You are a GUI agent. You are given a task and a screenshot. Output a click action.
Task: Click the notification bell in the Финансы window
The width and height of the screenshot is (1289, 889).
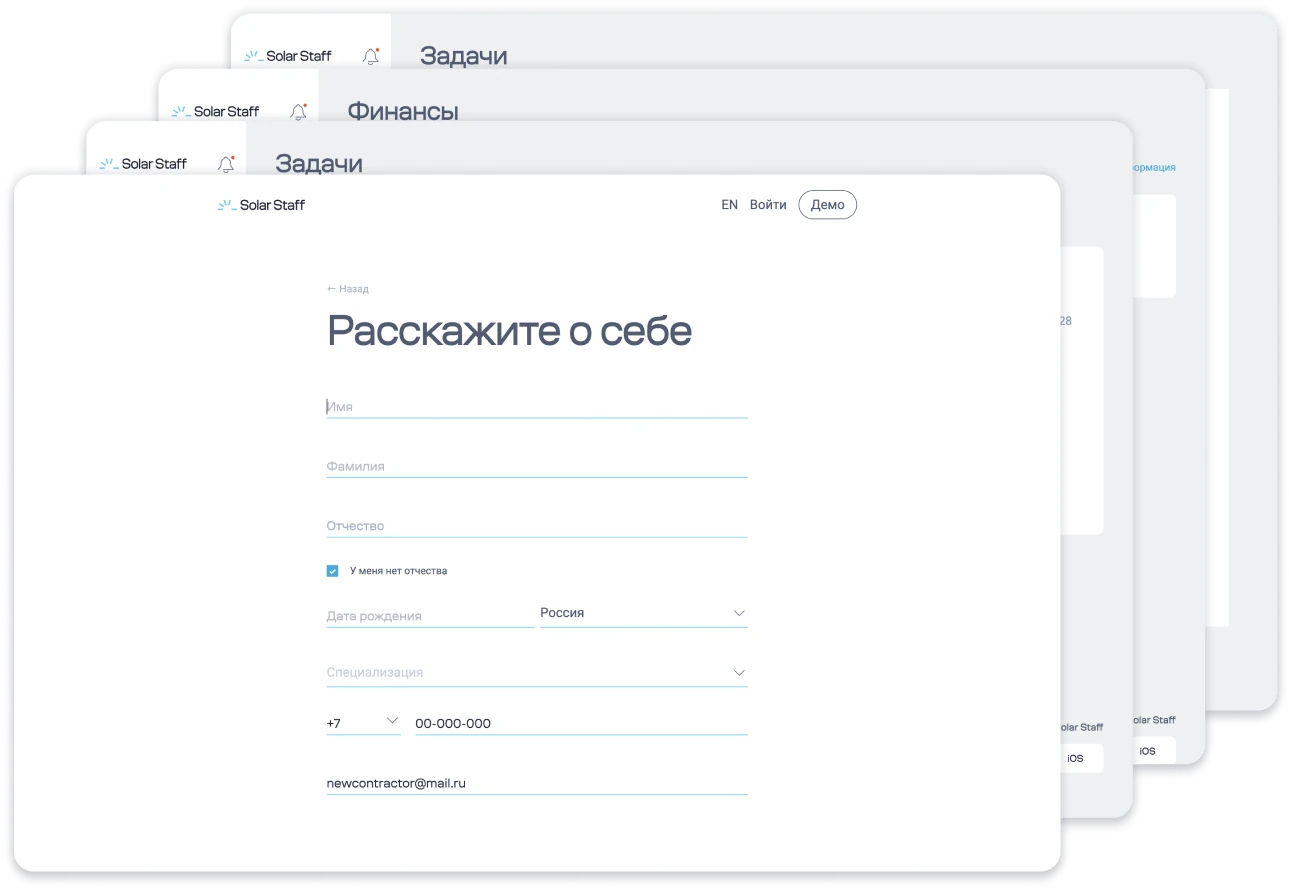[298, 112]
